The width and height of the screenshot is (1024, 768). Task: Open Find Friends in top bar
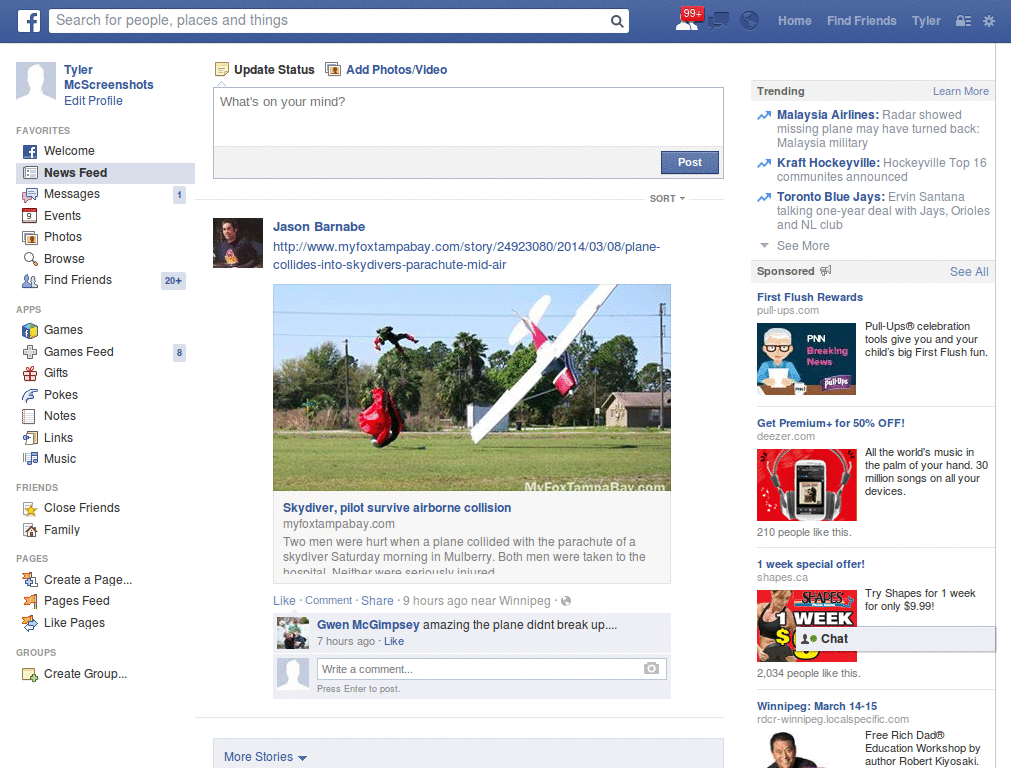861,21
